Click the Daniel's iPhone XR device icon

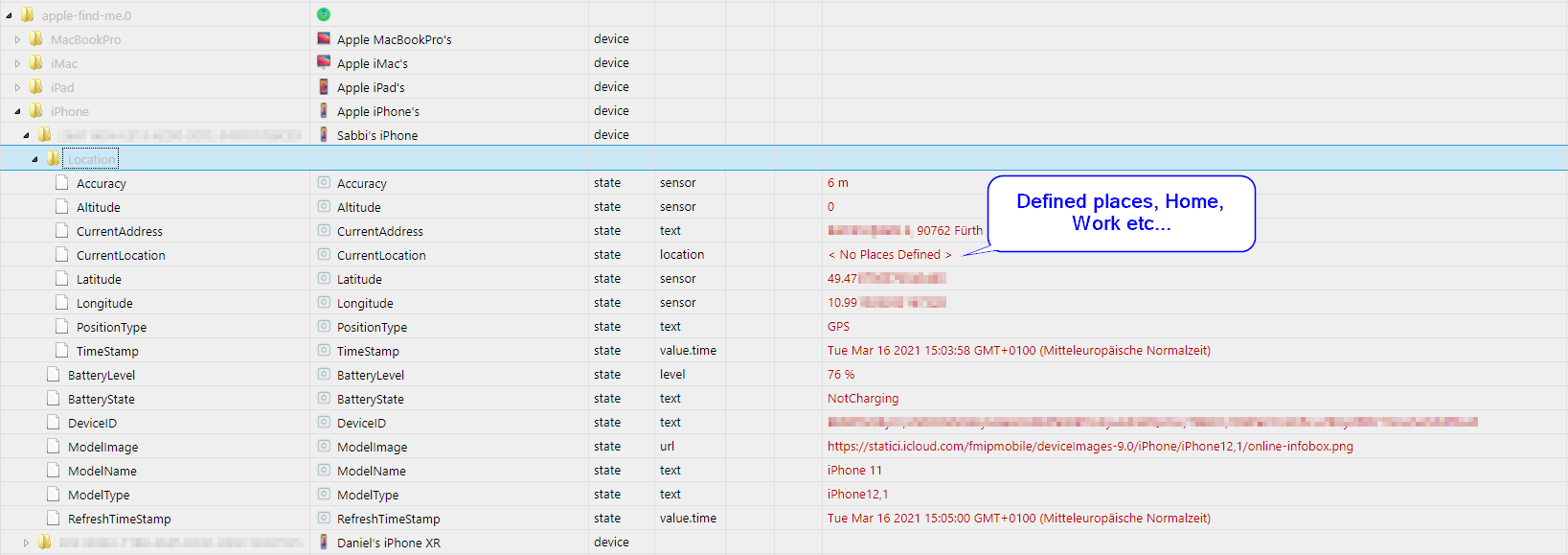(x=324, y=542)
